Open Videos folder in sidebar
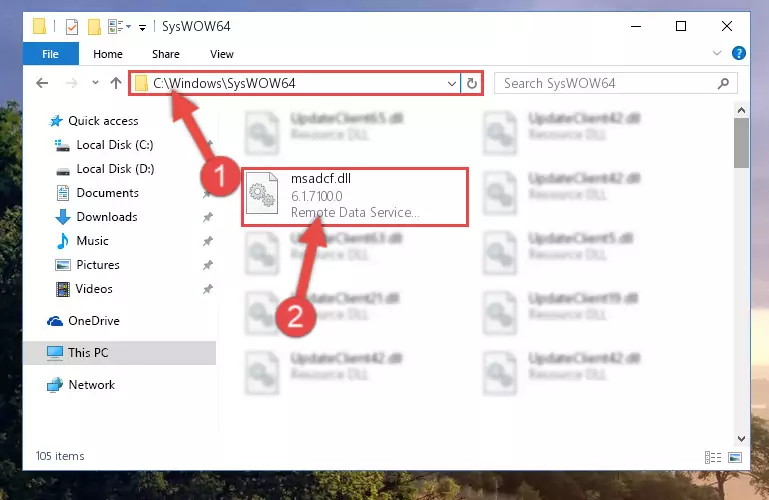Screen dimensions: 769x500 click(94, 289)
